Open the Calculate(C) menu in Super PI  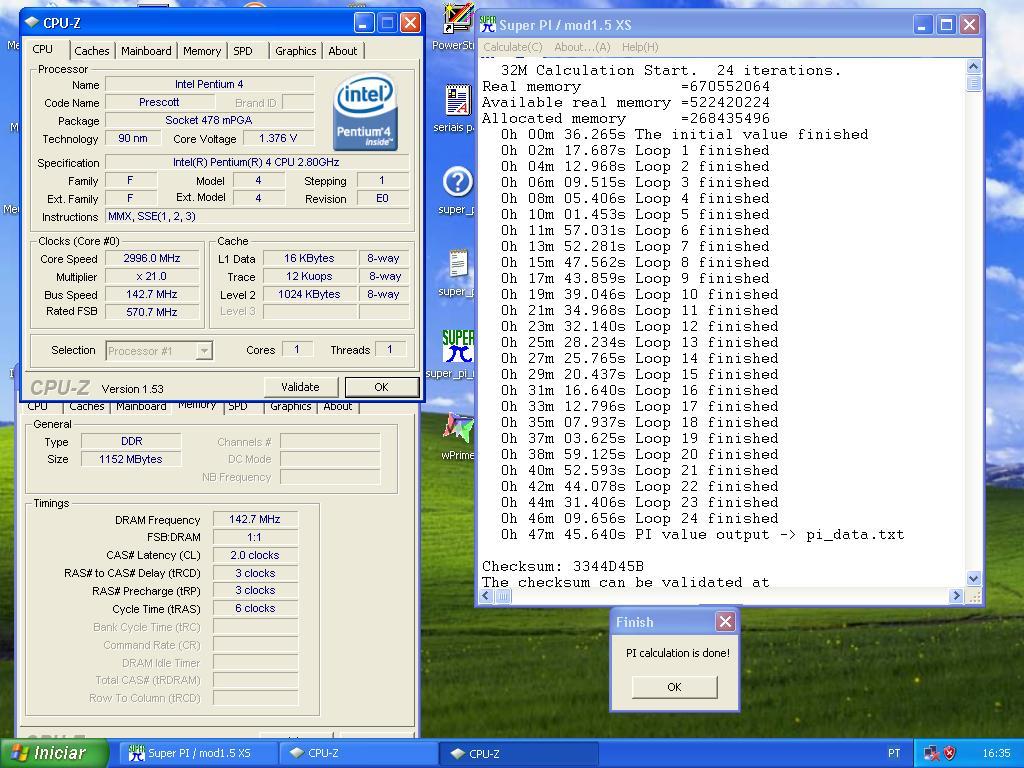click(x=513, y=47)
